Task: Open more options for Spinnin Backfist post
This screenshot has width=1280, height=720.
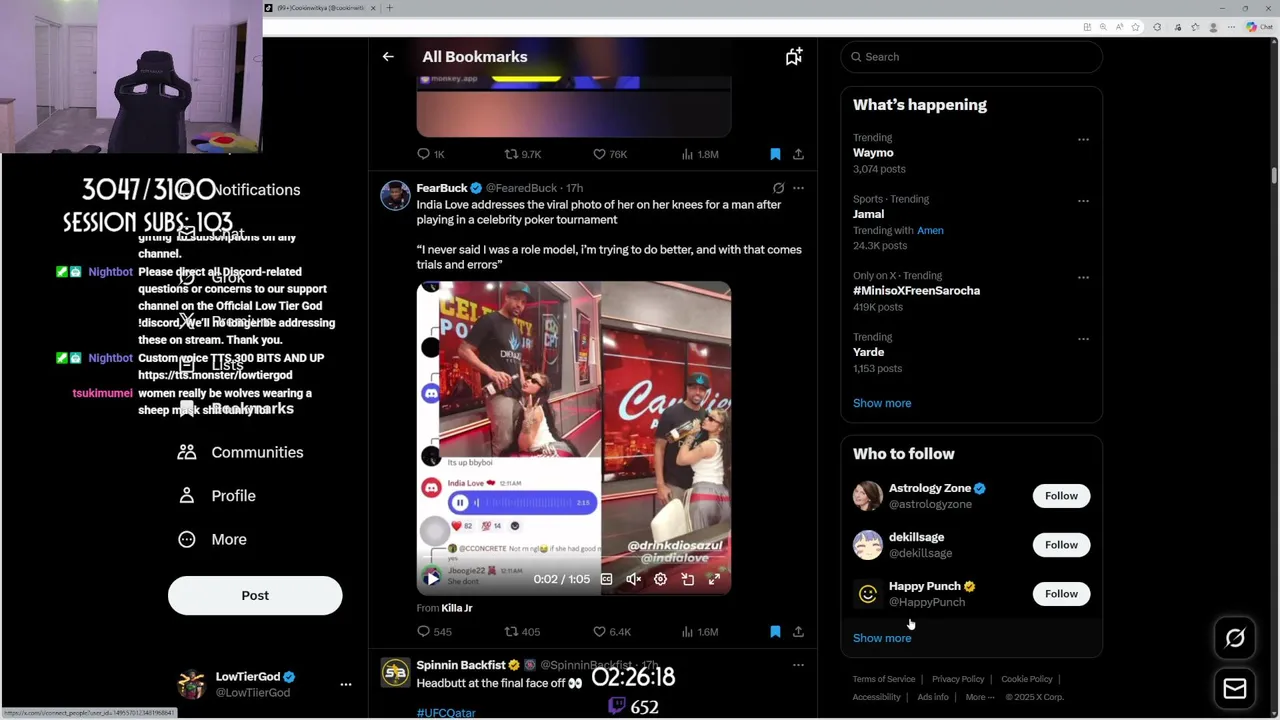Action: (798, 665)
